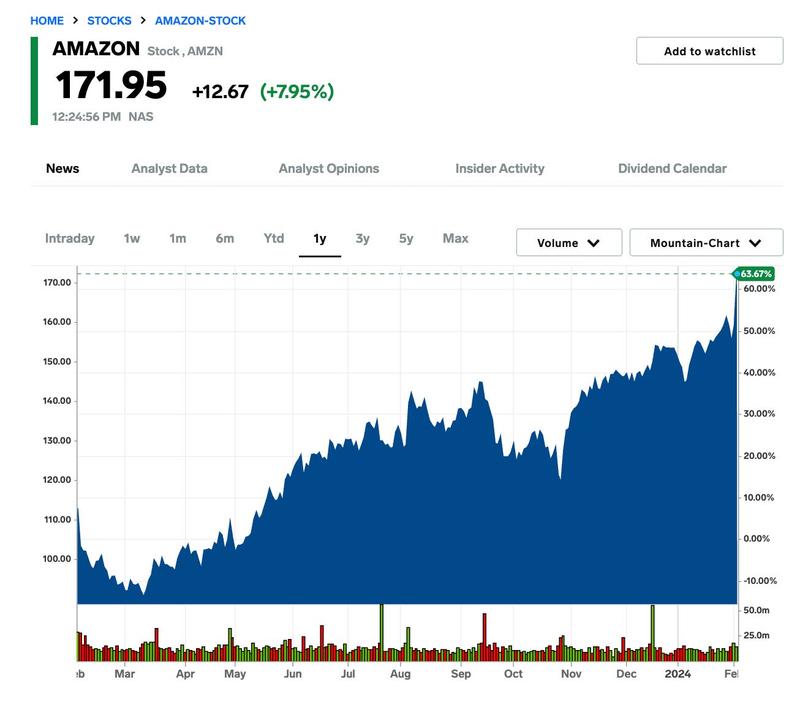Click the -10.00% percent axis label
Screen dimensions: 800x701
point(760,581)
